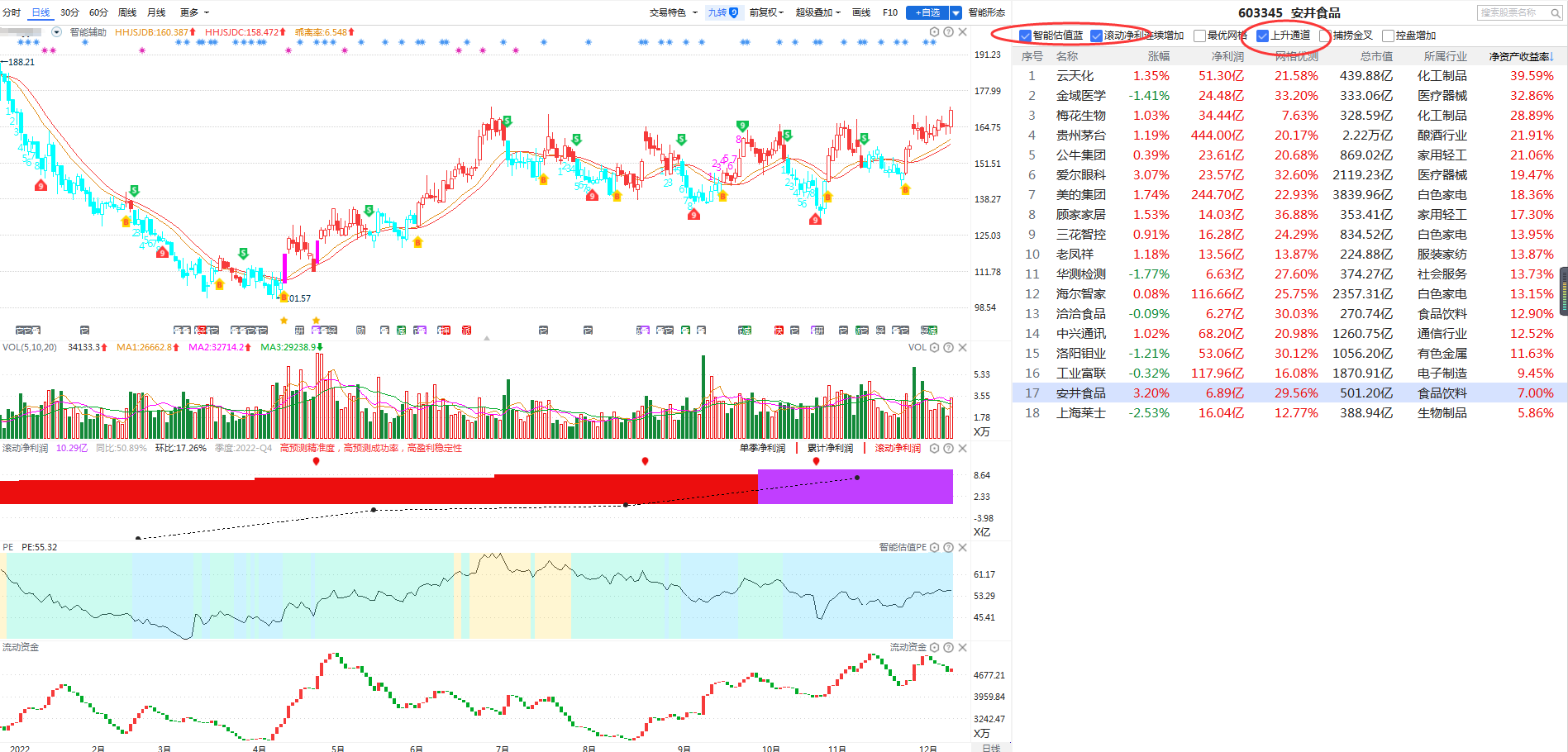Open the 交易特色 dropdown
Image resolution: width=1568 pixels, height=752 pixels.
(673, 12)
